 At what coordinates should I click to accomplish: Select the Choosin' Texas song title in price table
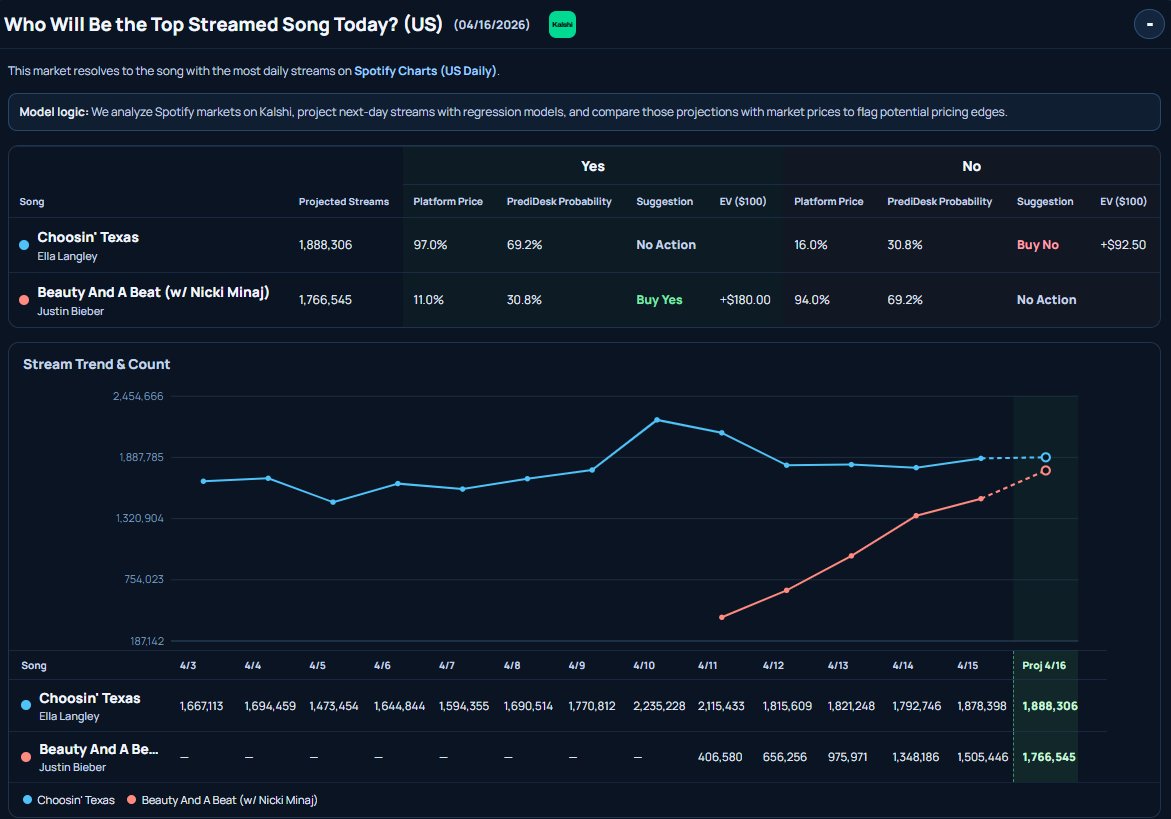tap(88, 237)
